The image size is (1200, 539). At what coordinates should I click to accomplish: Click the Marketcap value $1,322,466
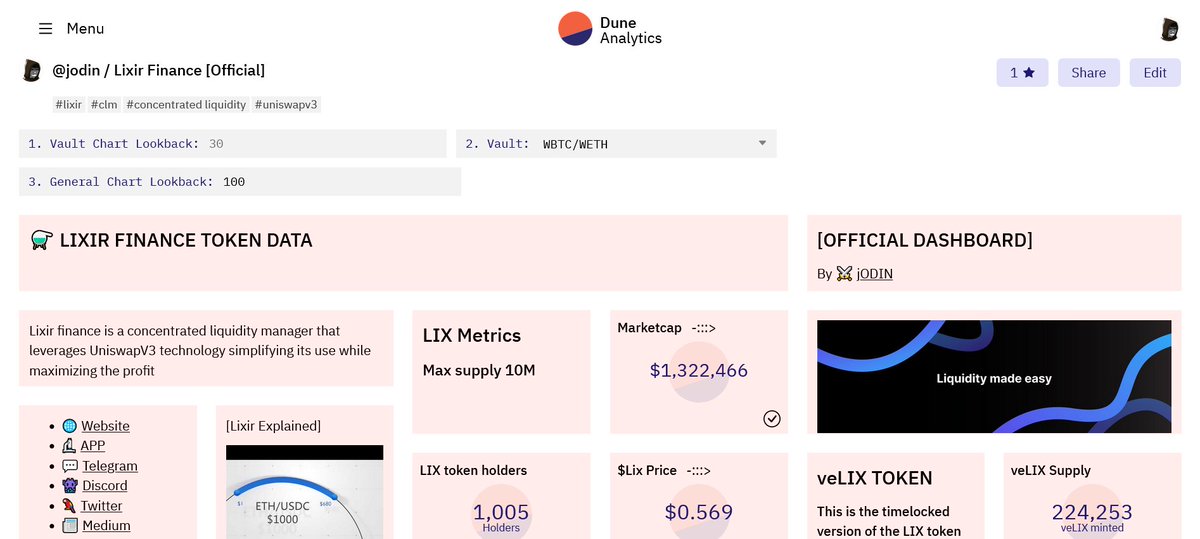(699, 371)
